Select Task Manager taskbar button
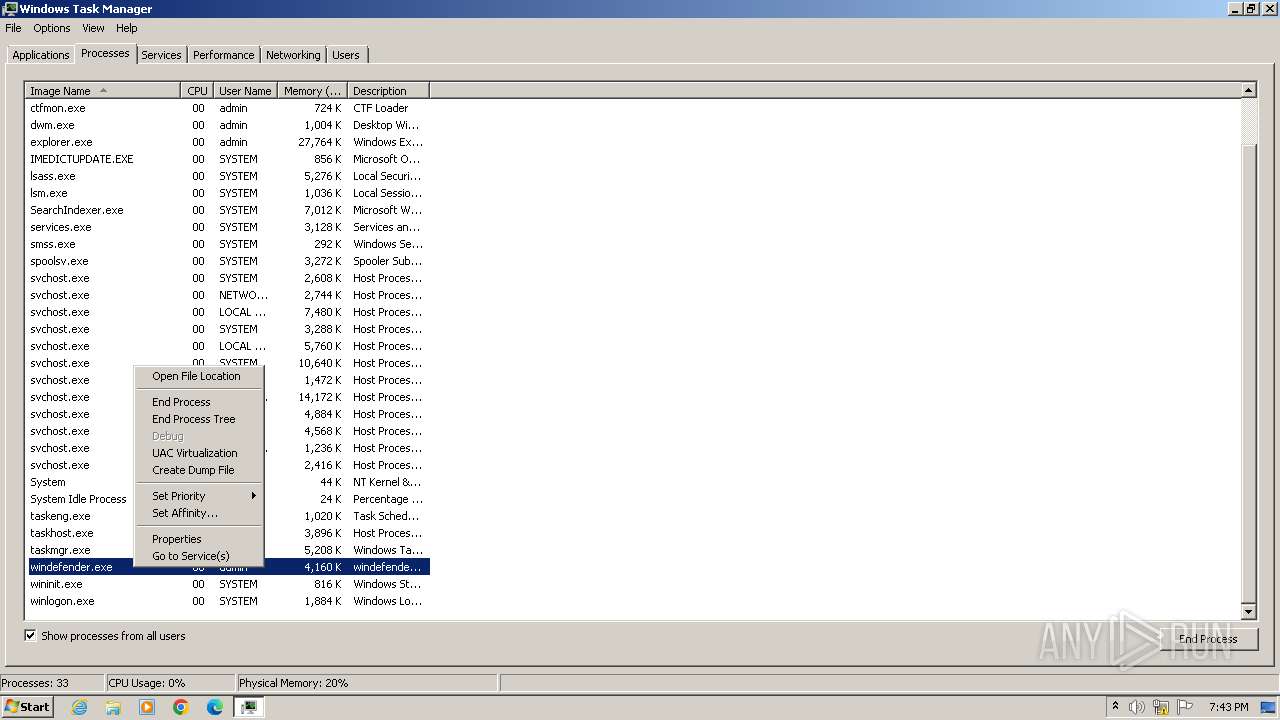1280x720 pixels. (x=249, y=707)
